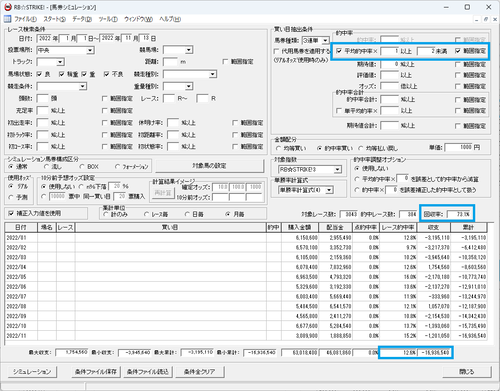Image resolution: width=500 pixels, height=391 pixels.
Task: Toggle 範囲指定 checkbox beside 距離
Action: pyautogui.click(x=225, y=62)
